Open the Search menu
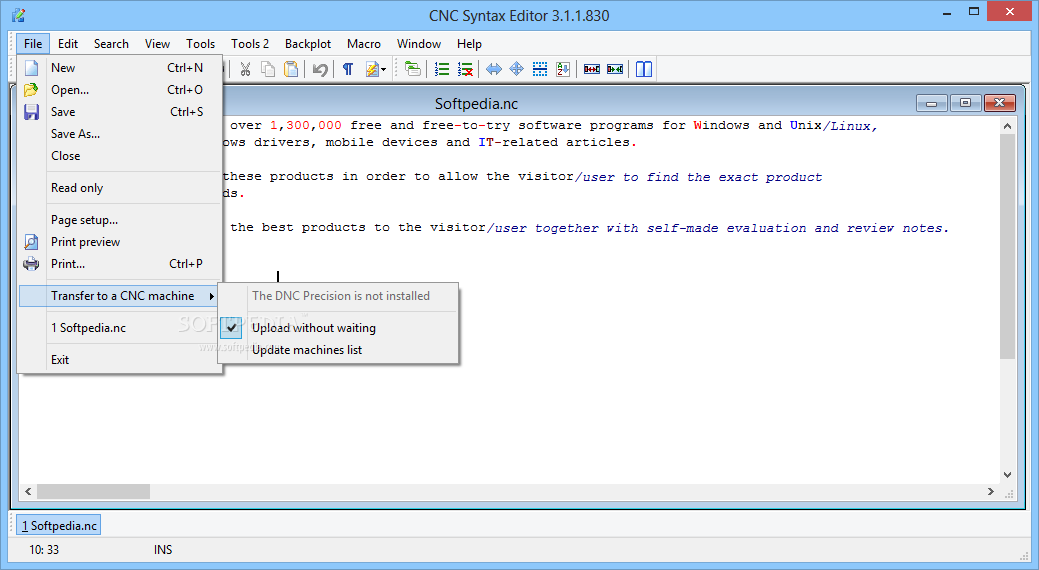Viewport: 1039px width, 570px height. 111,44
